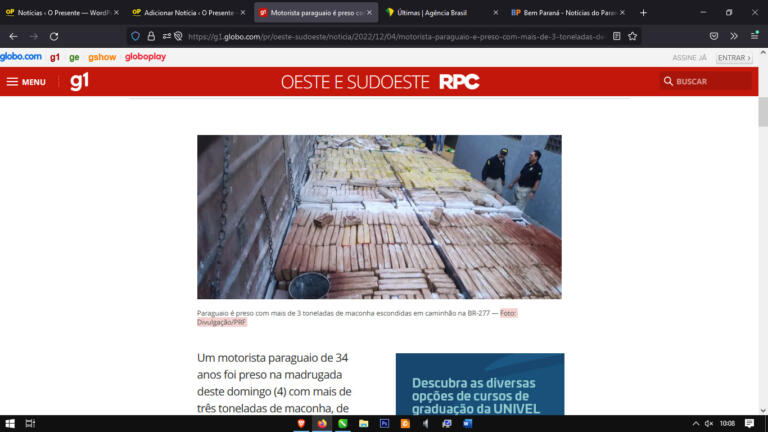Open Photoshop from the taskbar
The height and width of the screenshot is (432, 768).
pos(384,424)
